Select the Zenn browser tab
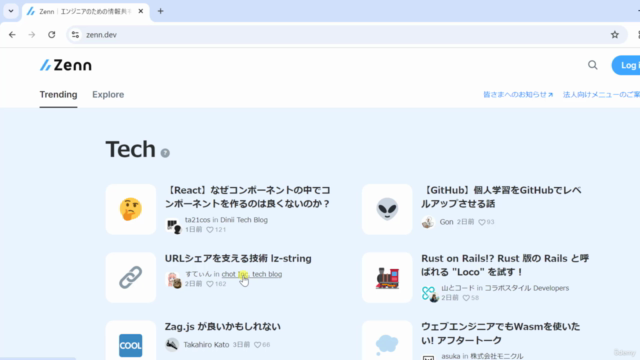Viewport: 640px width, 360px height. (86, 11)
